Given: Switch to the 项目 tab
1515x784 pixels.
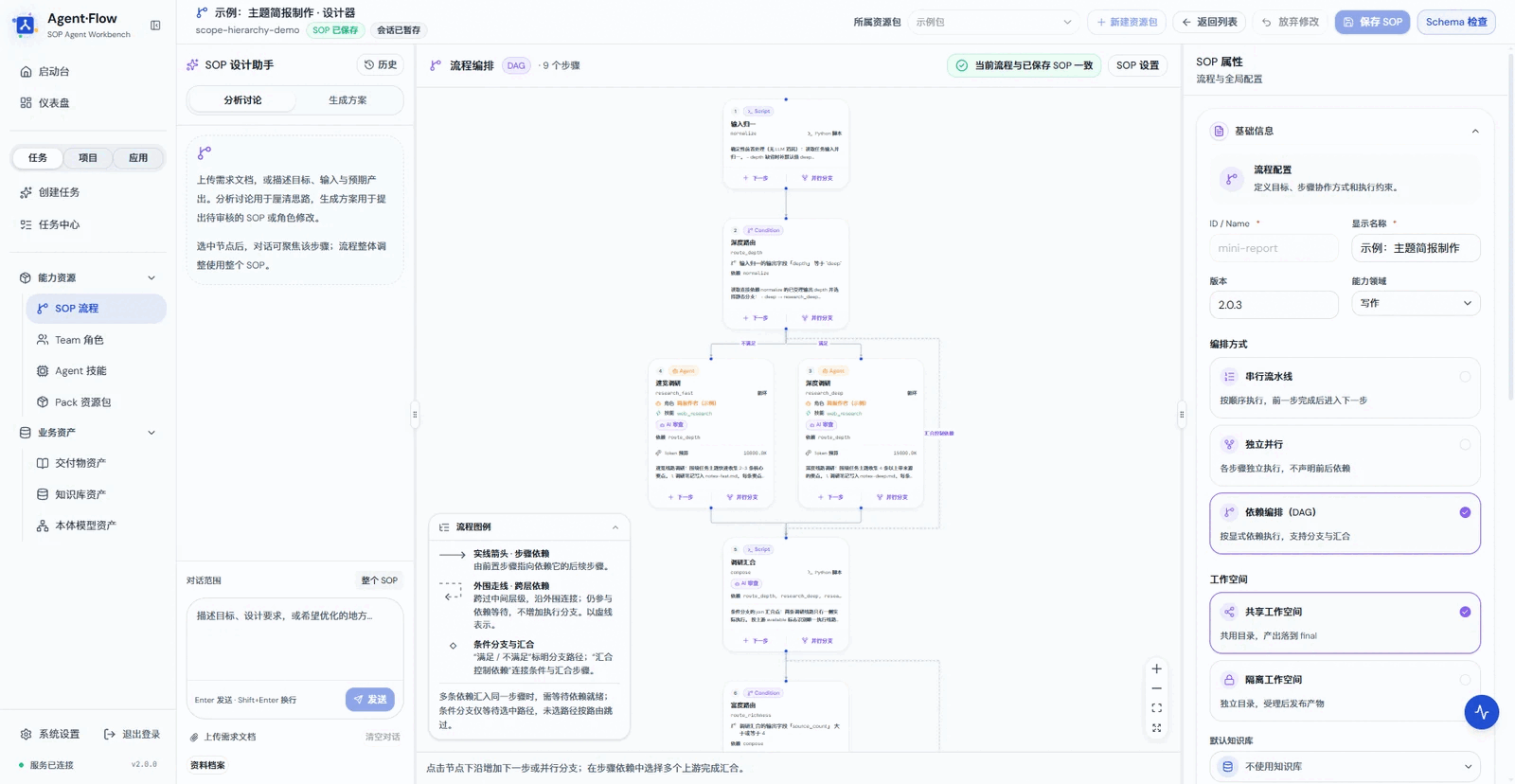Looking at the screenshot, I should click(88, 158).
